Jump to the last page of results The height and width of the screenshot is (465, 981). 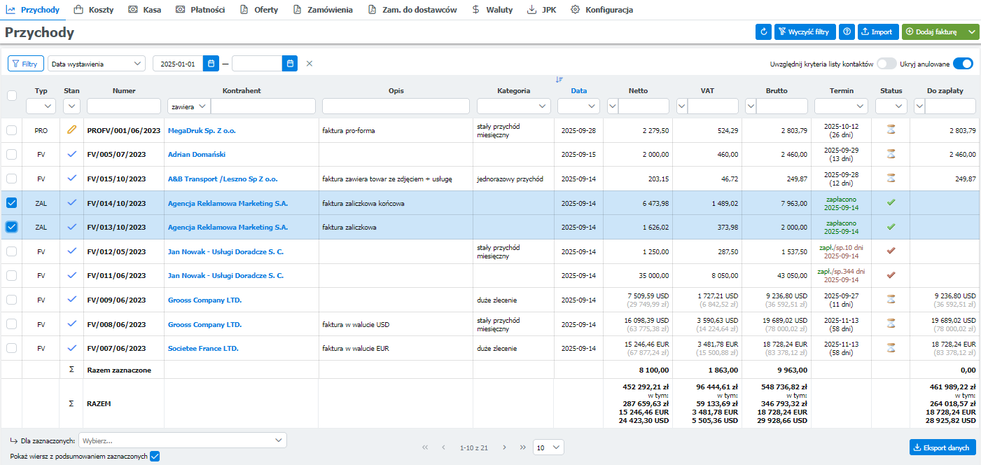521,447
